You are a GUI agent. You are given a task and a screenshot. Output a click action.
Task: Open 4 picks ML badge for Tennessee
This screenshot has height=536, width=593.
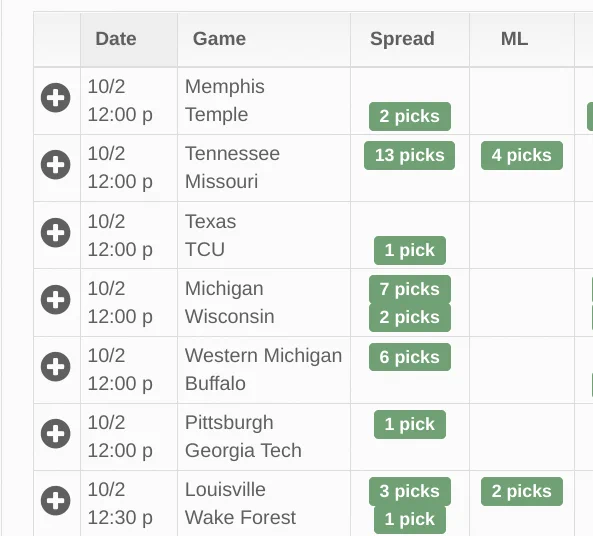(522, 155)
